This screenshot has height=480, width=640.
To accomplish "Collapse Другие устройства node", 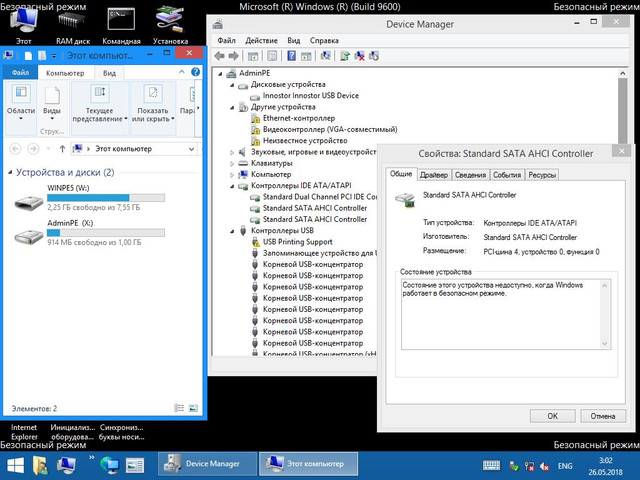I will point(232,108).
